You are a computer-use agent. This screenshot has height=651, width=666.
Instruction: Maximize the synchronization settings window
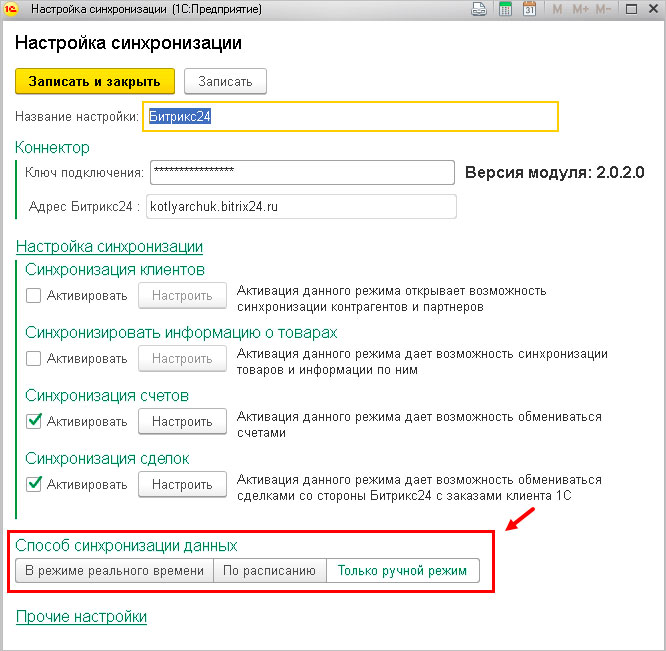[632, 9]
